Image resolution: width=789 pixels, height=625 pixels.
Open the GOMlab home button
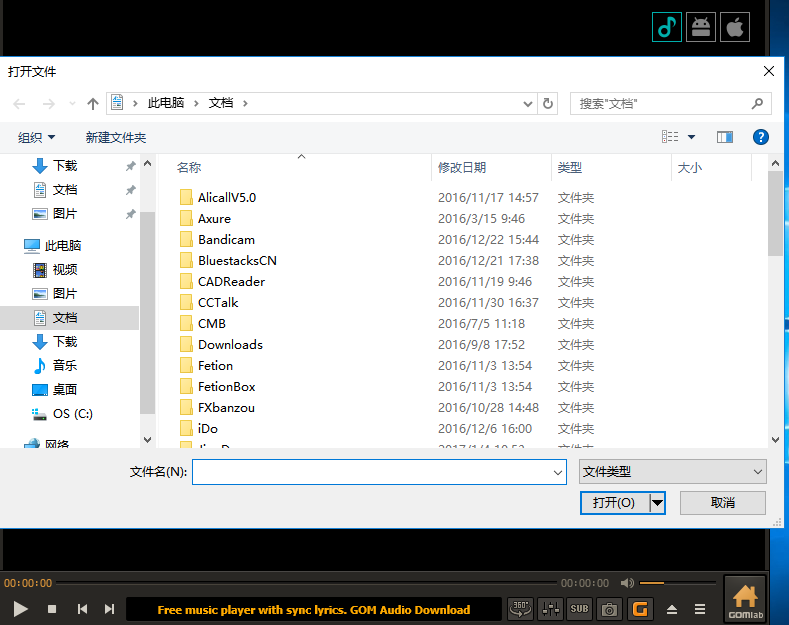[744, 600]
